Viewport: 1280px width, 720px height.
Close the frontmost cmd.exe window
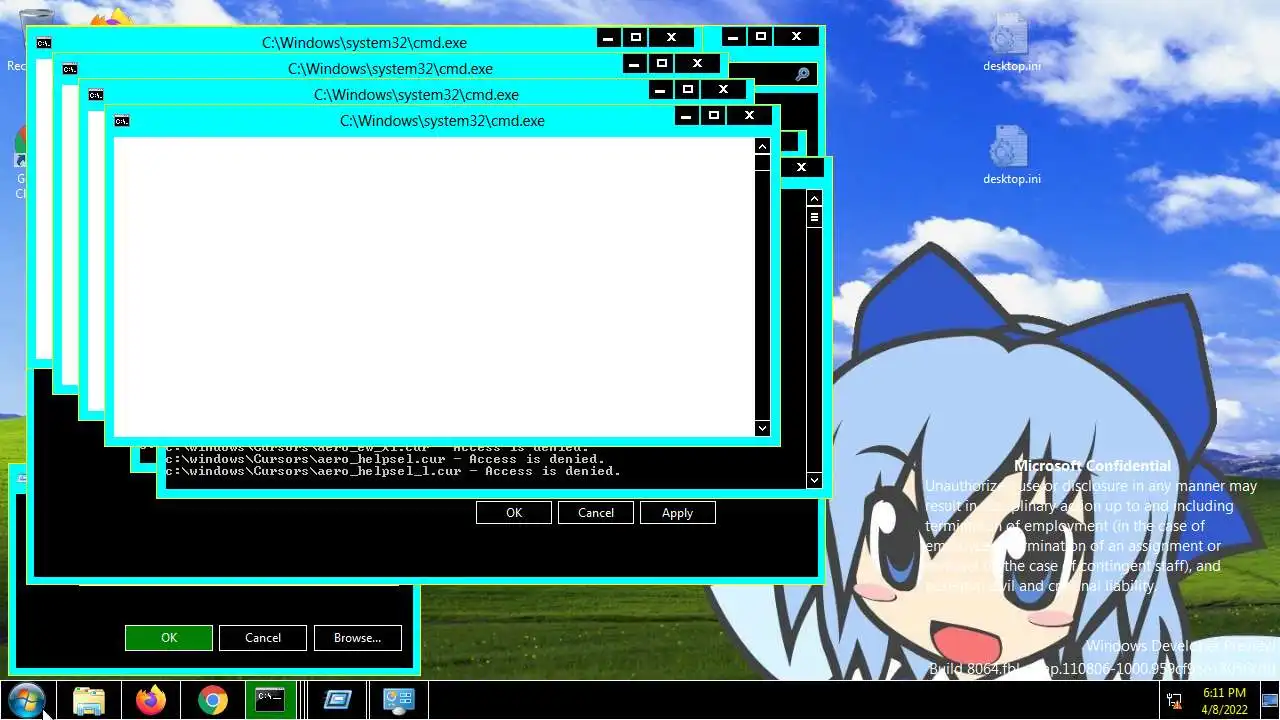point(749,116)
